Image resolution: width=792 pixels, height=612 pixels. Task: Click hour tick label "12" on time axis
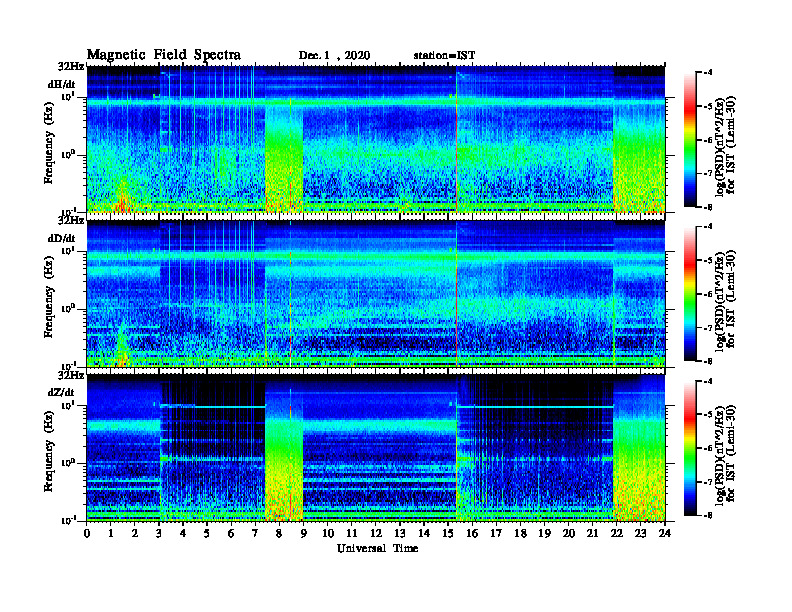point(376,533)
